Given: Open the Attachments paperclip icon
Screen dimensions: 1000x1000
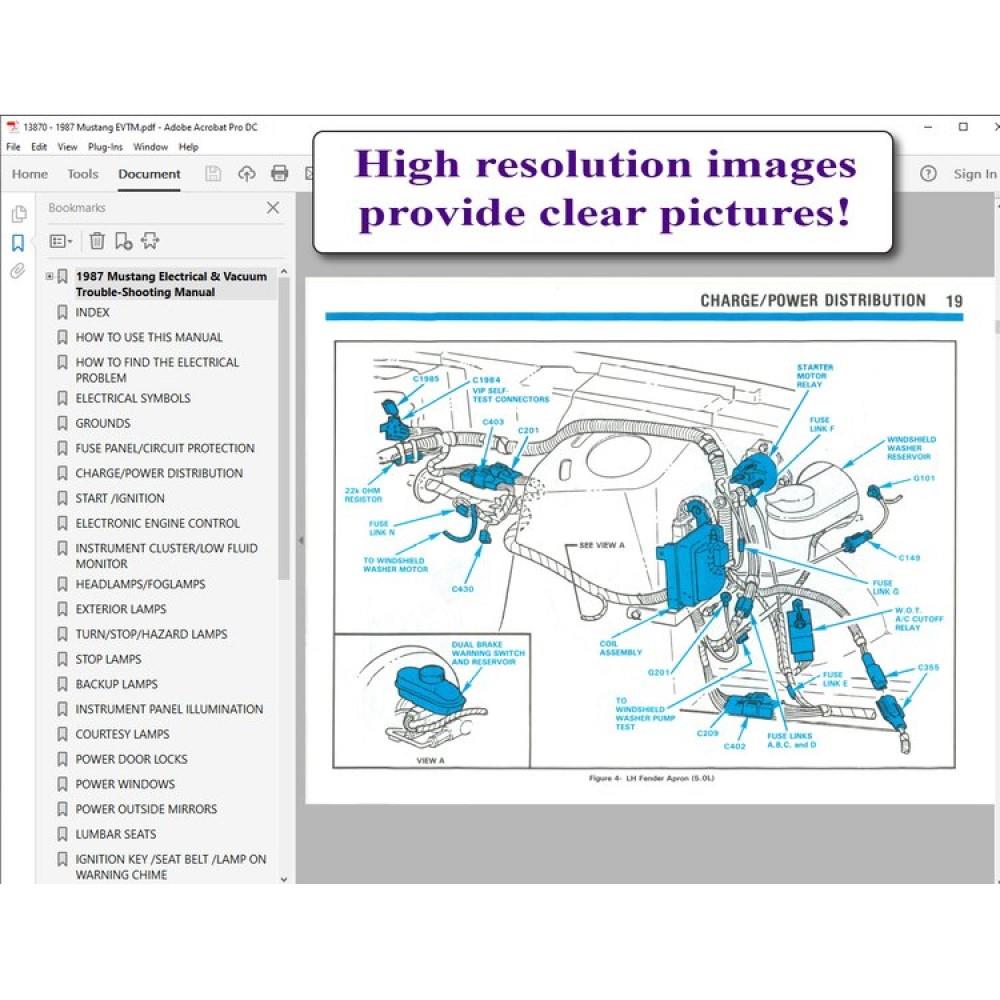Looking at the screenshot, I should coord(17,271).
